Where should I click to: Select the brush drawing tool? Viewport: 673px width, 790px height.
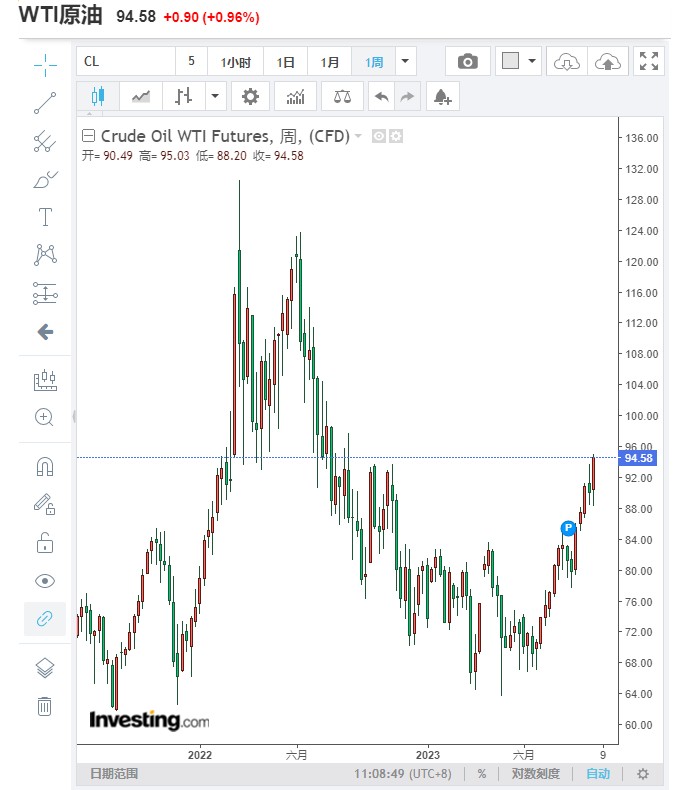[x=45, y=180]
